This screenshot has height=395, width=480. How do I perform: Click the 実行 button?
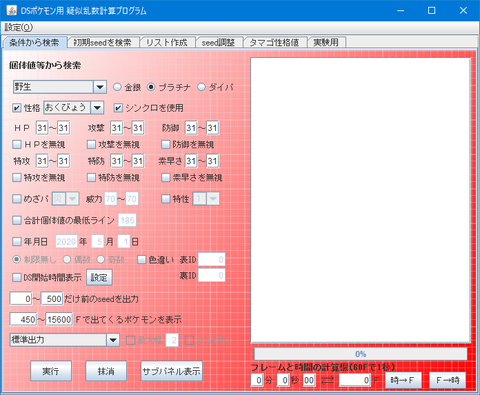point(51,371)
